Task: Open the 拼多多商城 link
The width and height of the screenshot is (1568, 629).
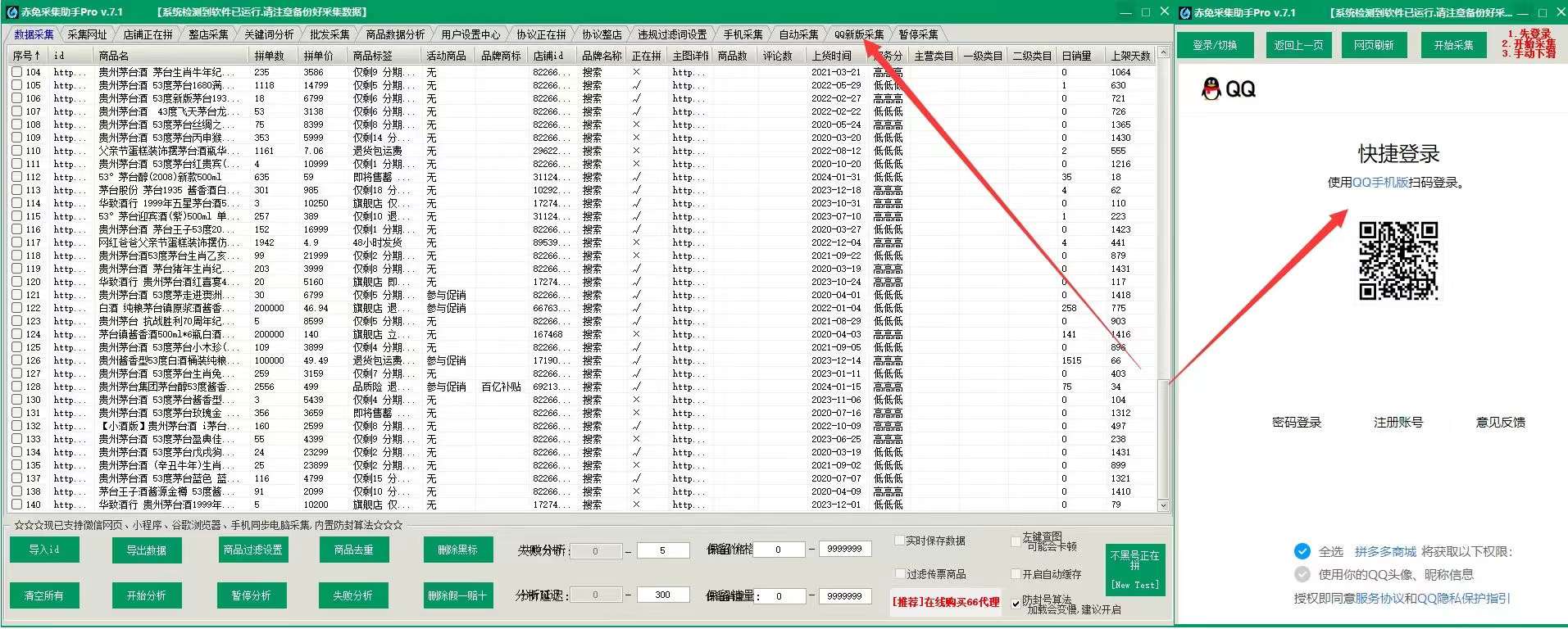Action: pos(1385,552)
